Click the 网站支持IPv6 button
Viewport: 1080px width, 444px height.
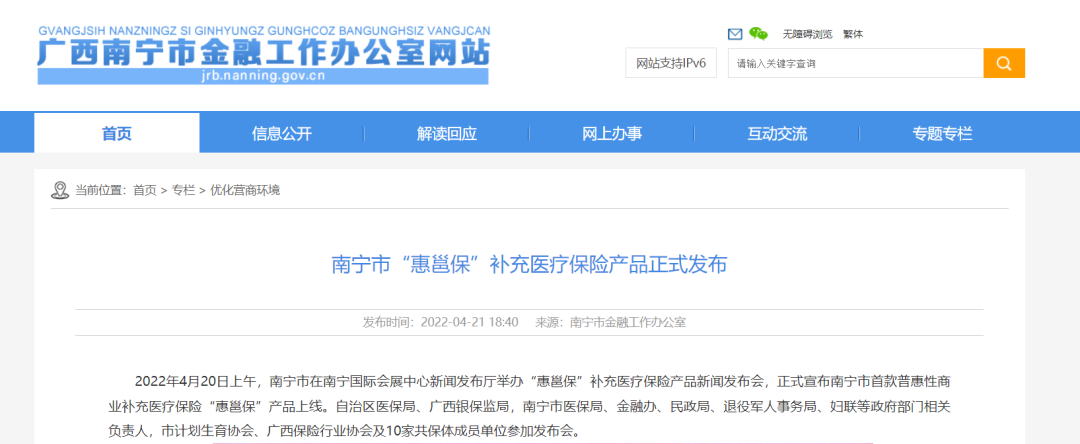pyautogui.click(x=671, y=63)
